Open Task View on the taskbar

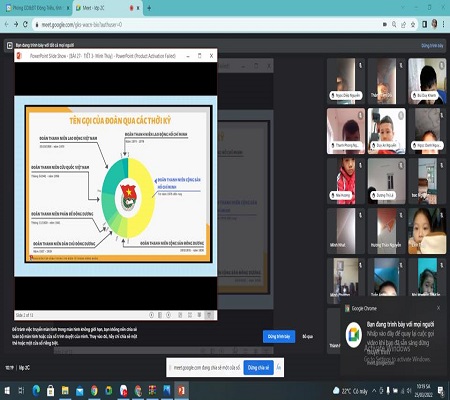pyautogui.click(x=21, y=391)
